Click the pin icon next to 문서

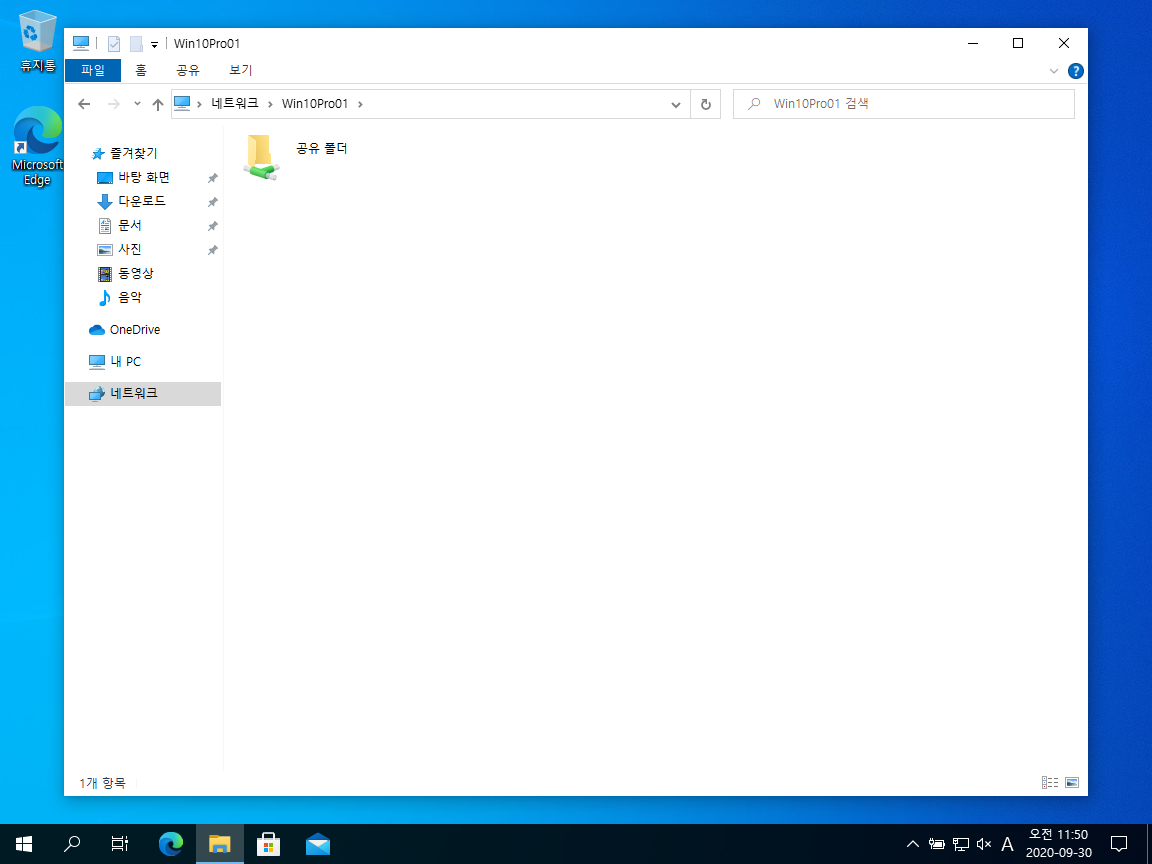tap(212, 226)
